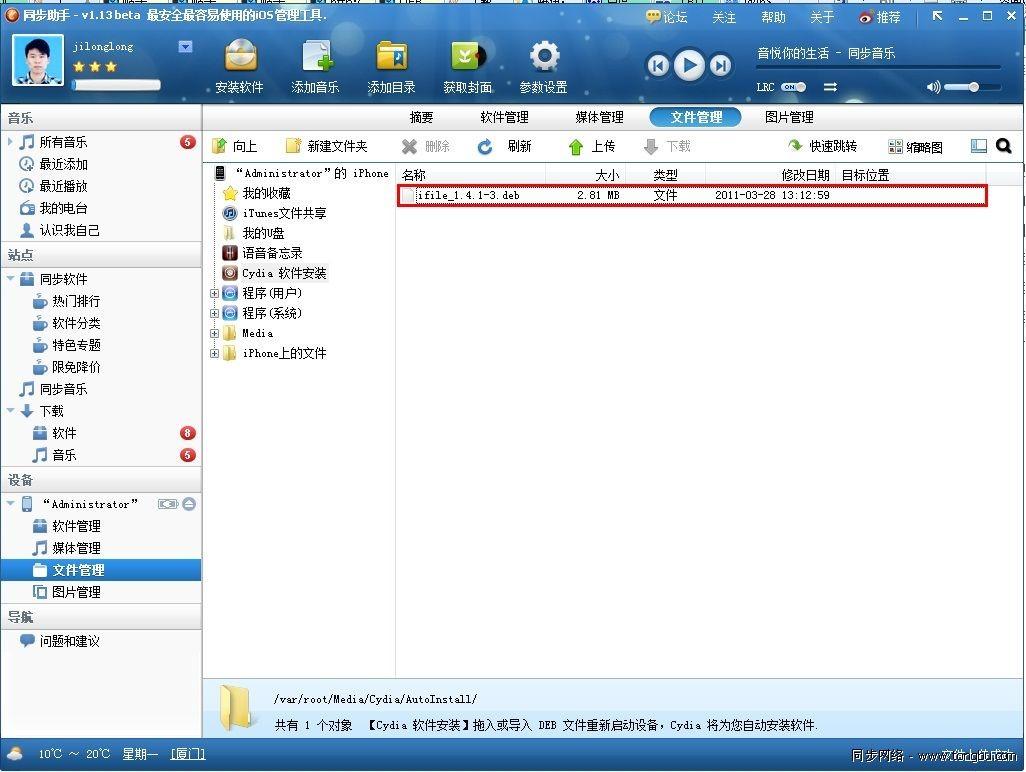The image size is (1026, 772).
Task: Switch to the 摘要 summary tab
Action: (421, 117)
